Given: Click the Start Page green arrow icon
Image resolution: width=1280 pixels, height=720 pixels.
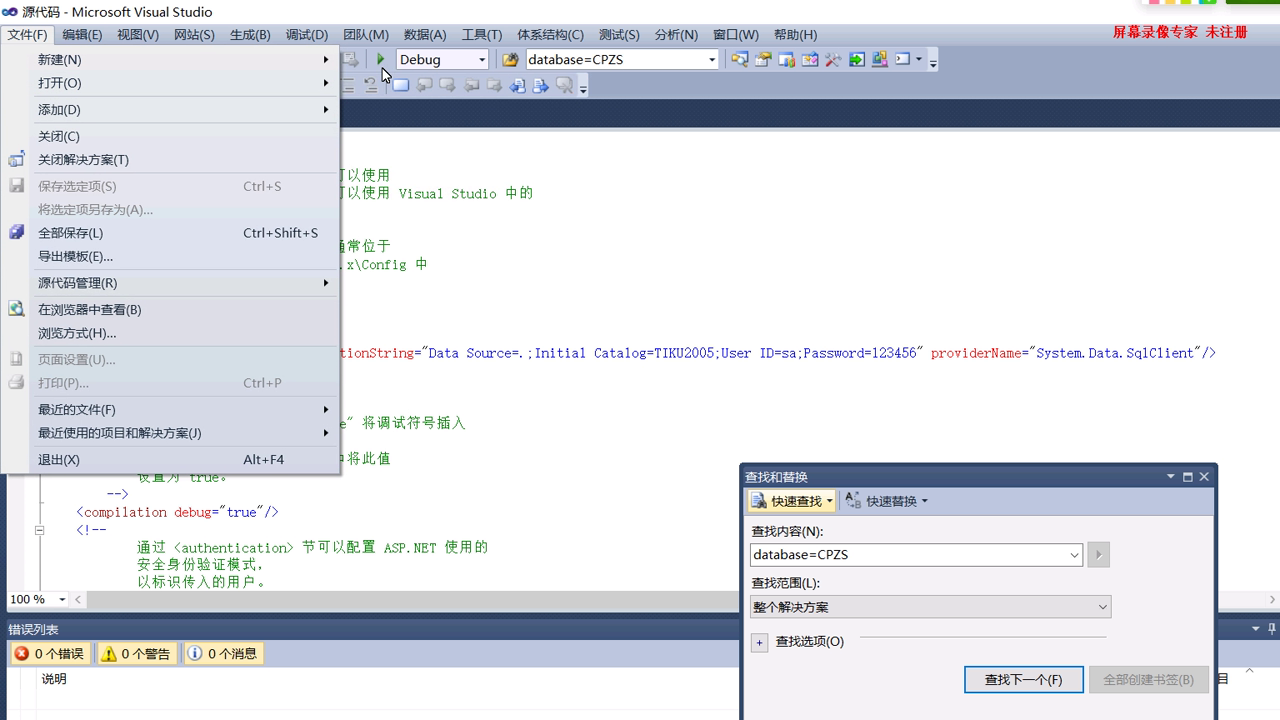Looking at the screenshot, I should (857, 59).
